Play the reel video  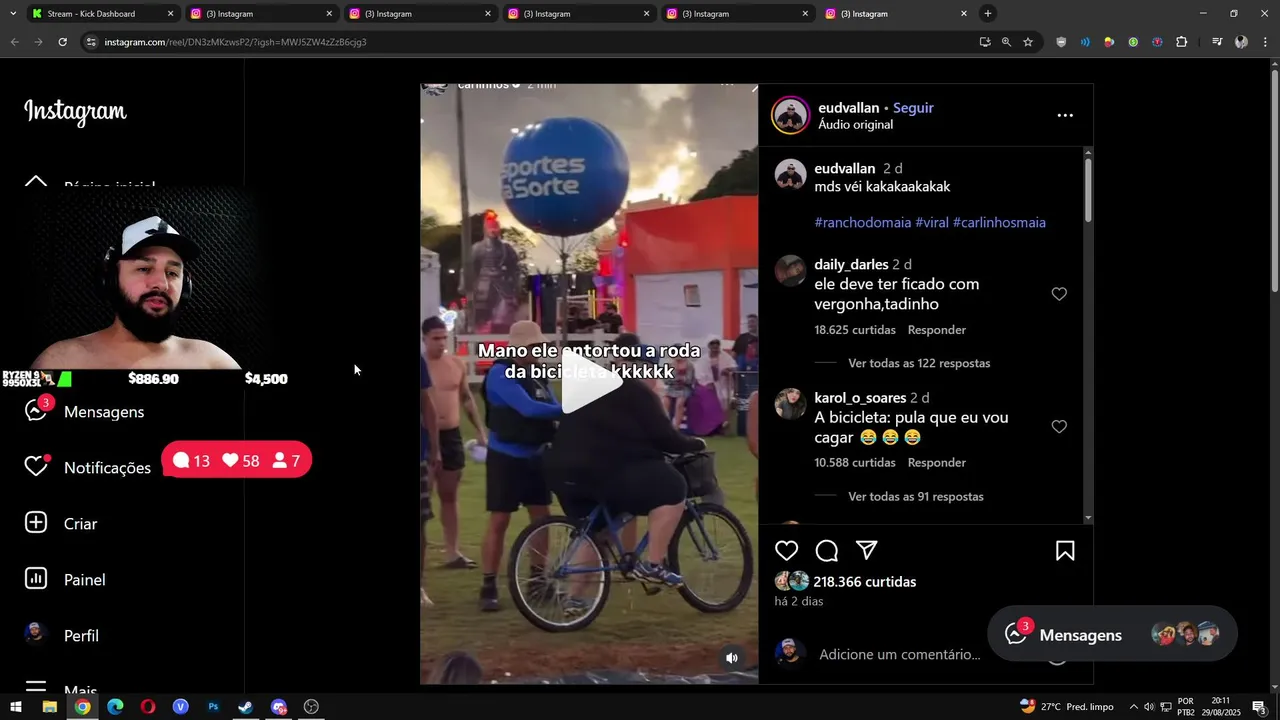590,384
